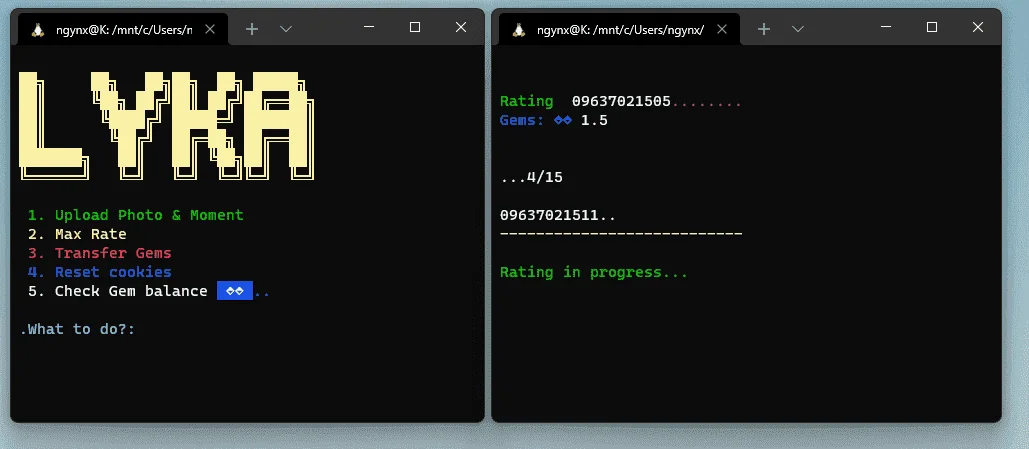
Task: Expand the profile dropdown in right terminal
Action: pyautogui.click(x=797, y=29)
